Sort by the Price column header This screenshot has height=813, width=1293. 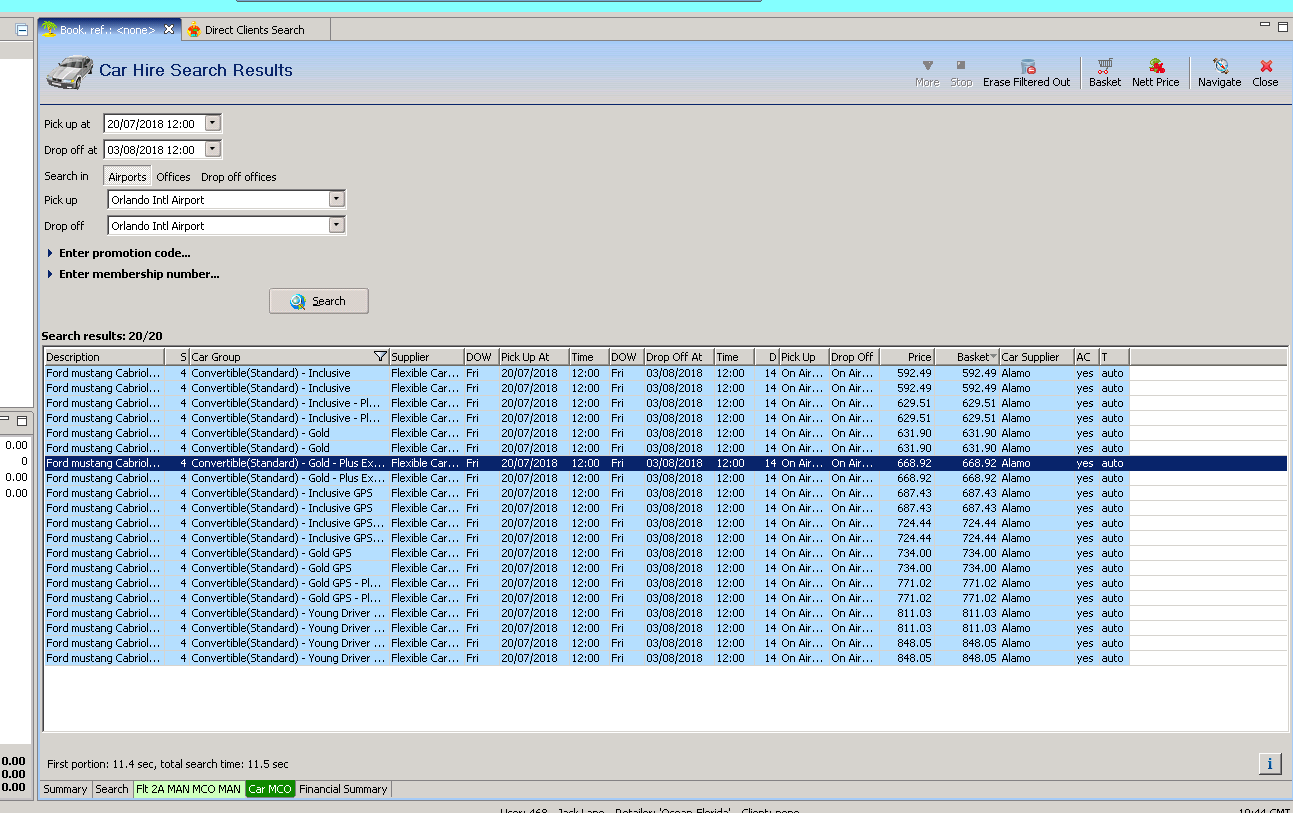pos(907,357)
